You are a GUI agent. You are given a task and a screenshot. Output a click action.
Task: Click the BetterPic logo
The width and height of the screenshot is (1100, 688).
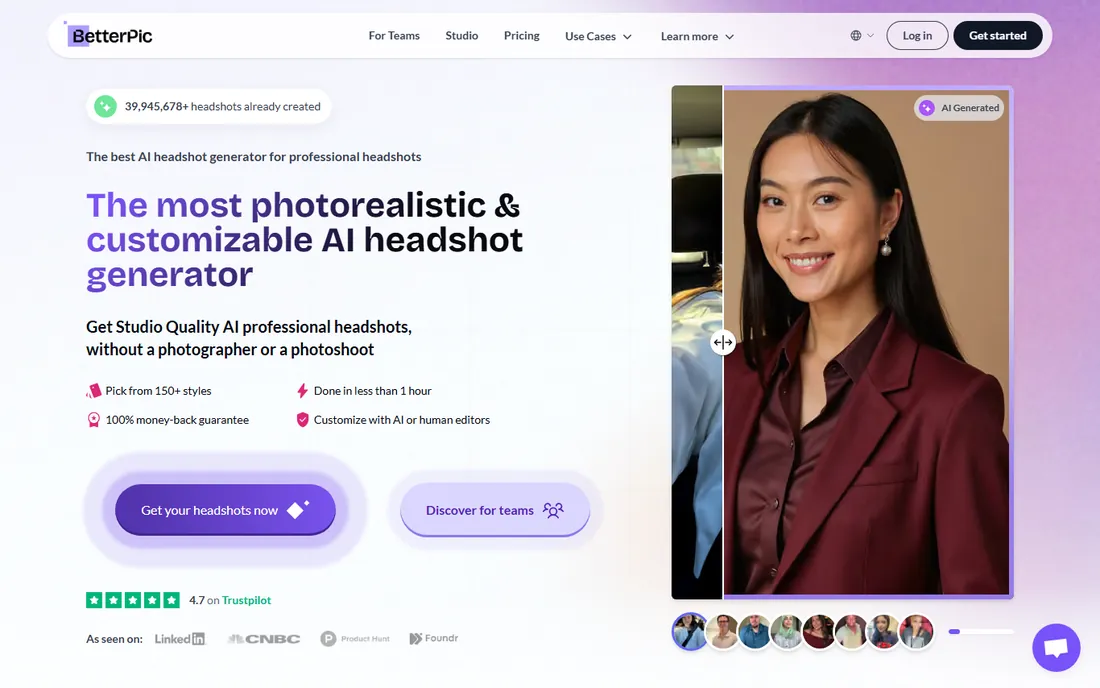[x=109, y=35]
